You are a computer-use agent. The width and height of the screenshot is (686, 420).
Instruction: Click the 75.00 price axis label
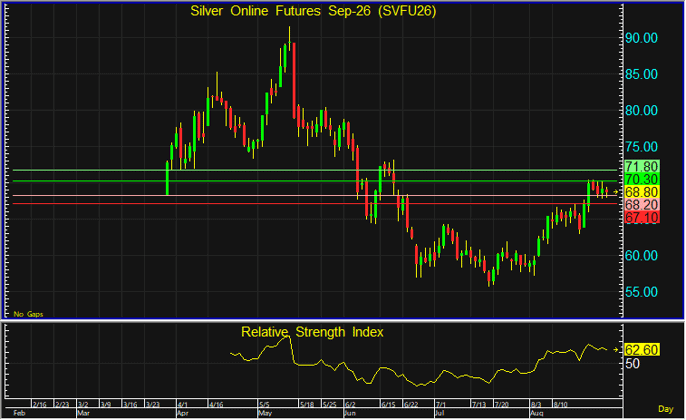click(641, 147)
